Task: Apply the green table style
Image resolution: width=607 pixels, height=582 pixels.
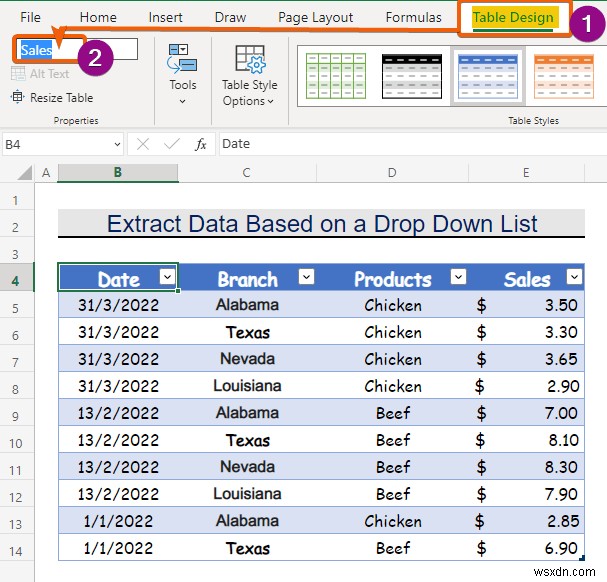Action: (336, 76)
